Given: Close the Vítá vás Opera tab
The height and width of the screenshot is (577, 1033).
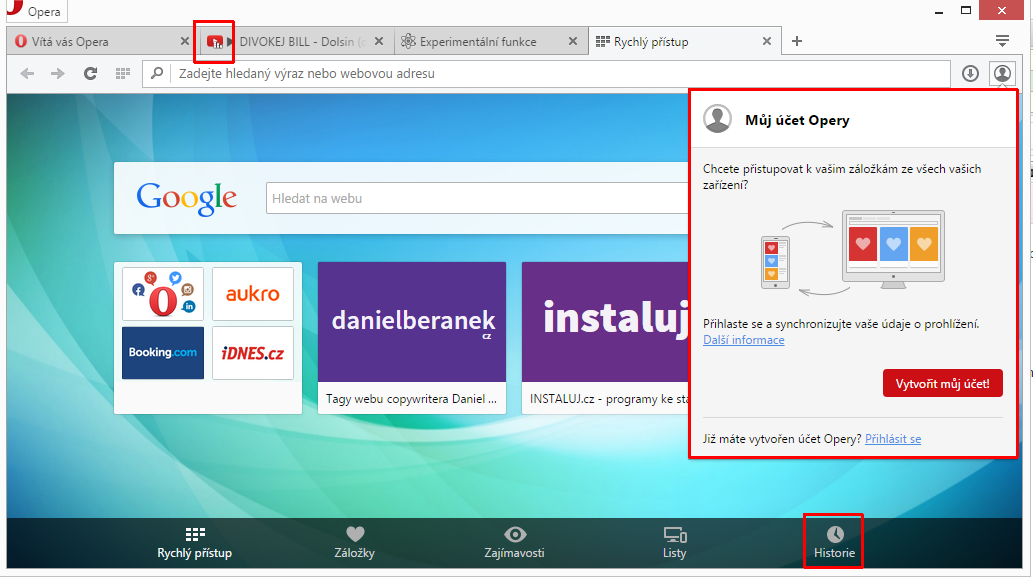Looking at the screenshot, I should 185,41.
